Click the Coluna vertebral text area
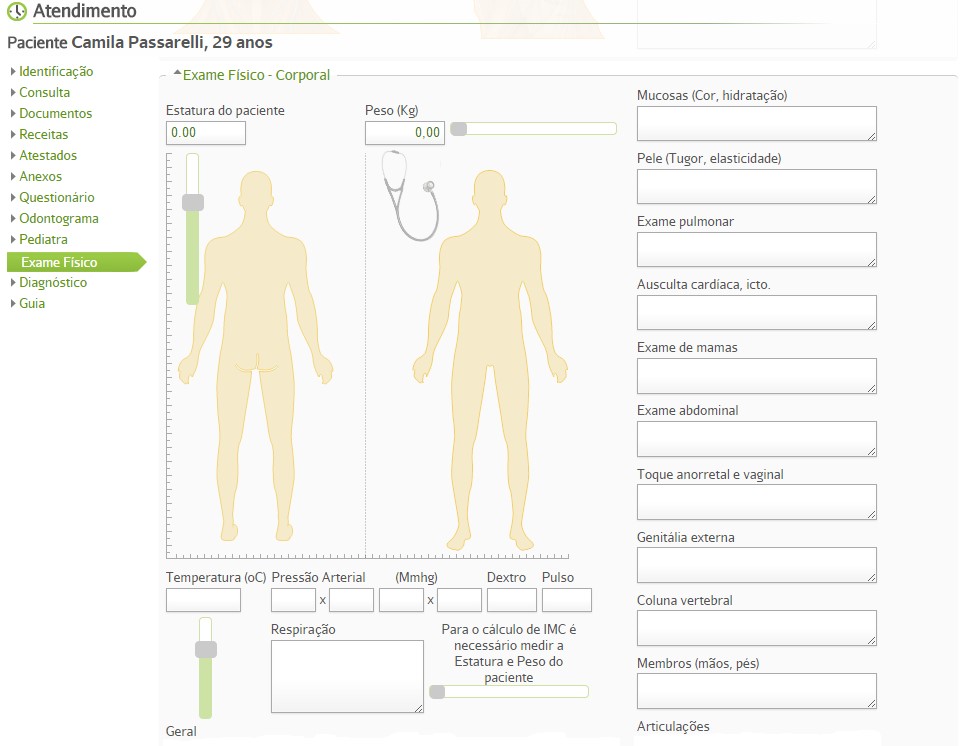The image size is (971, 746). [757, 628]
